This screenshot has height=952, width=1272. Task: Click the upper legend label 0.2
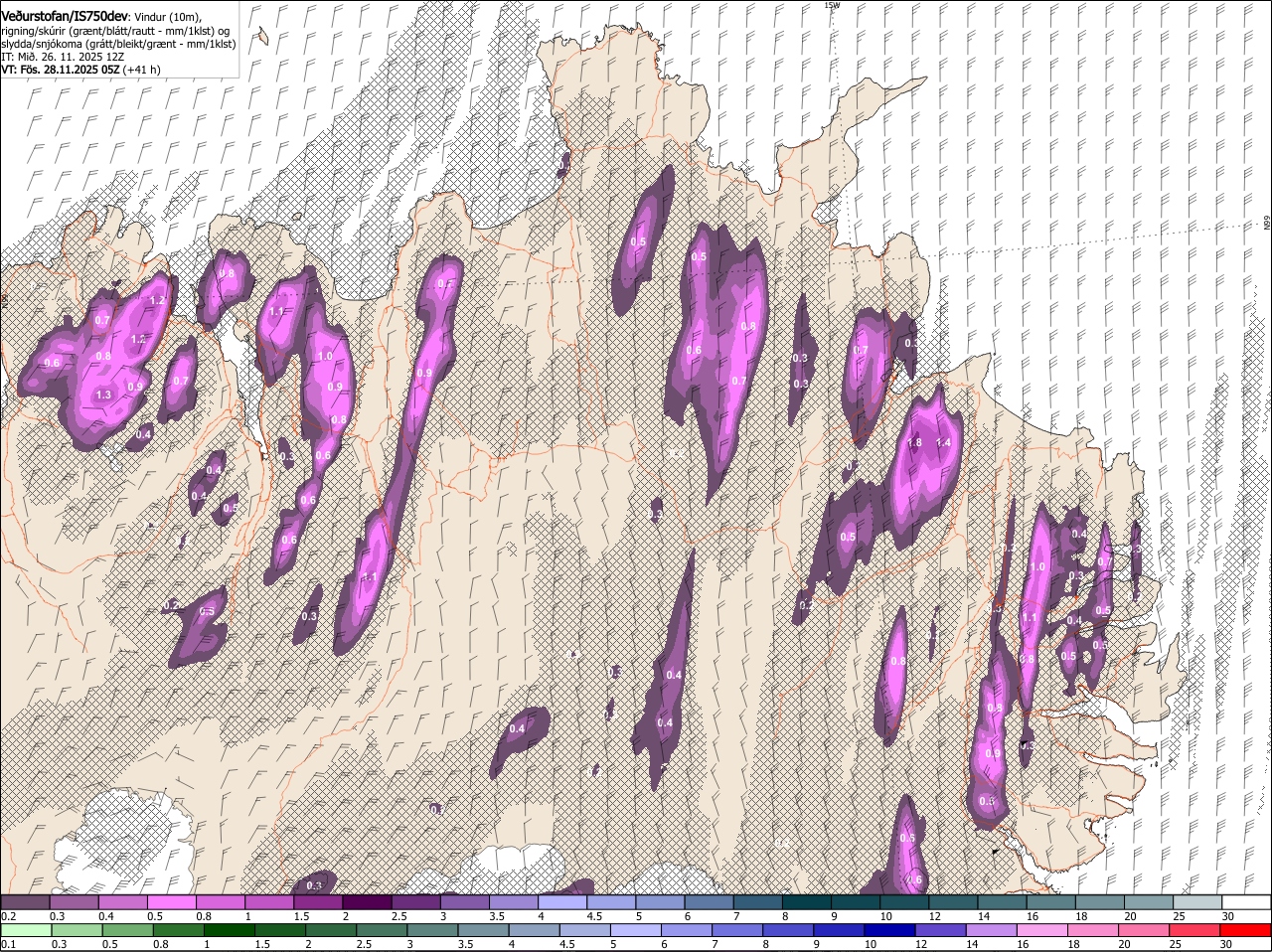8,916
